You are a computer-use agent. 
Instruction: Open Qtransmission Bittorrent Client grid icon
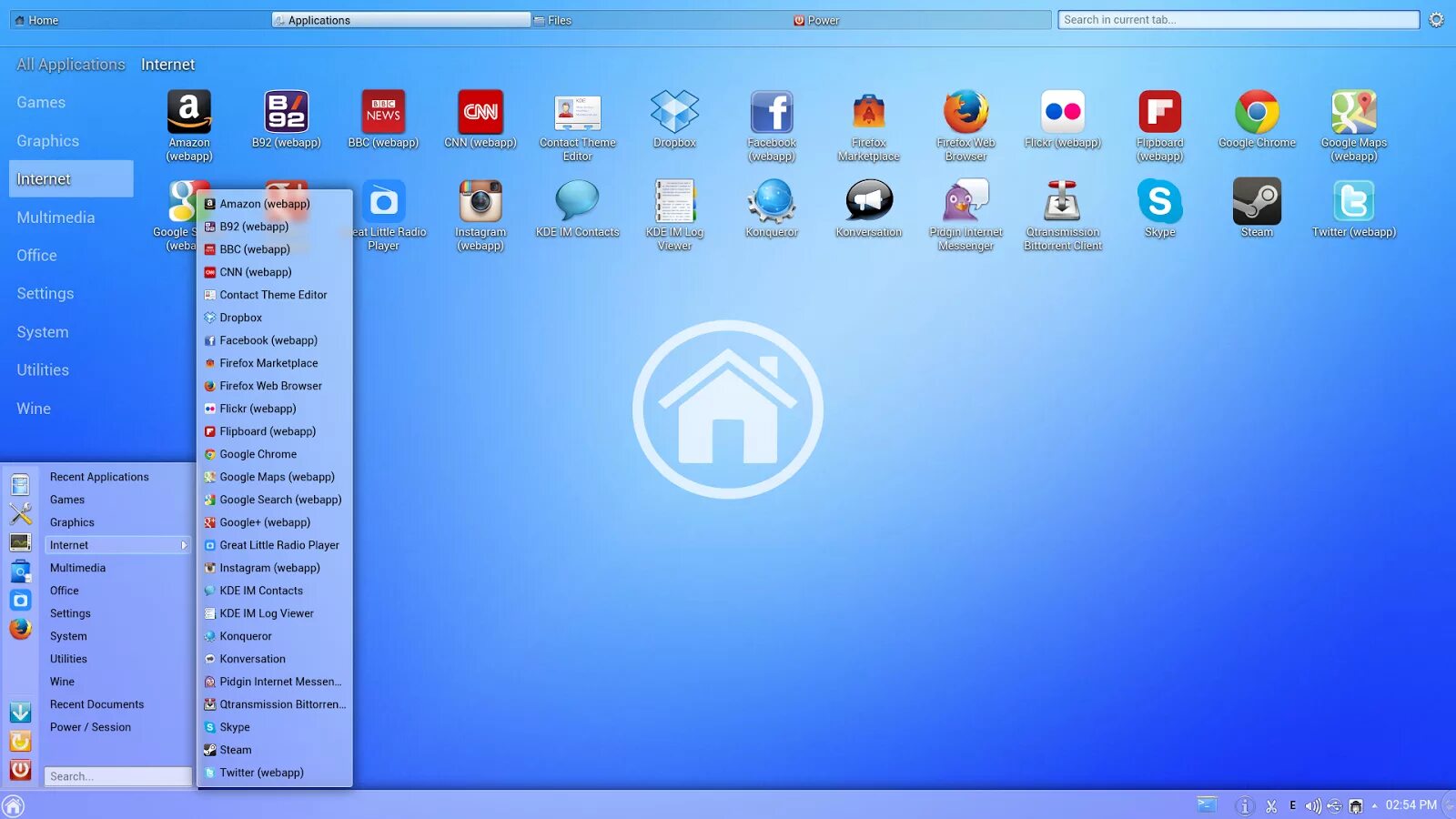pyautogui.click(x=1063, y=201)
